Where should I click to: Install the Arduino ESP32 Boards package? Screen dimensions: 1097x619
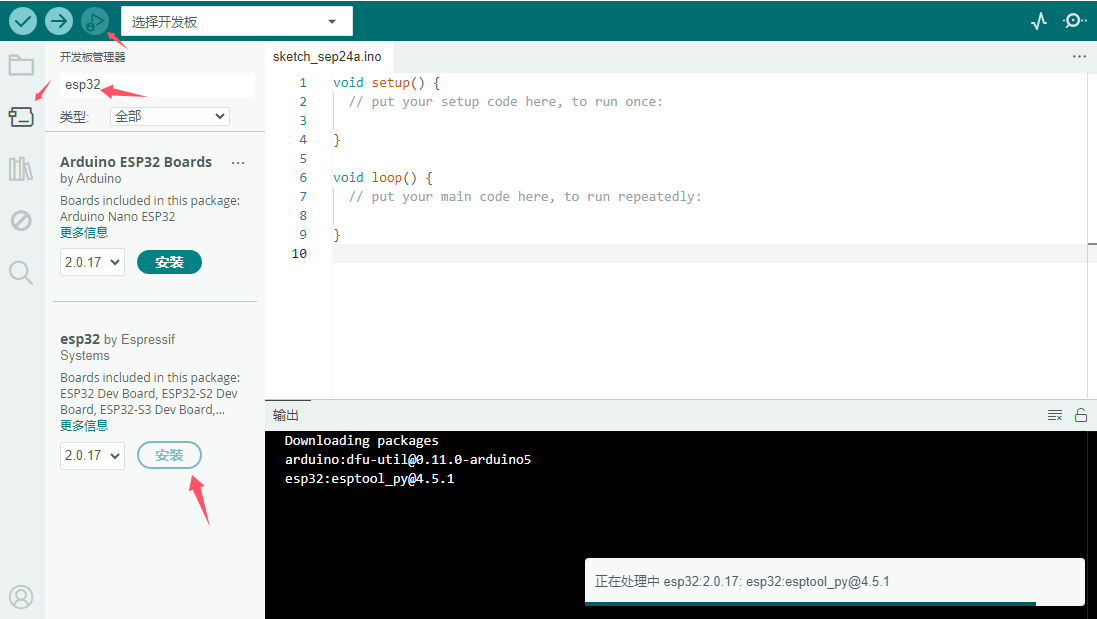pyautogui.click(x=169, y=262)
